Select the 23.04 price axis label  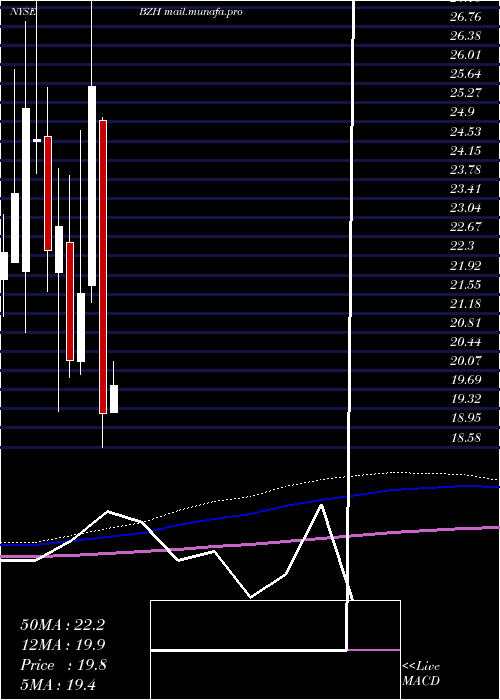point(465,208)
